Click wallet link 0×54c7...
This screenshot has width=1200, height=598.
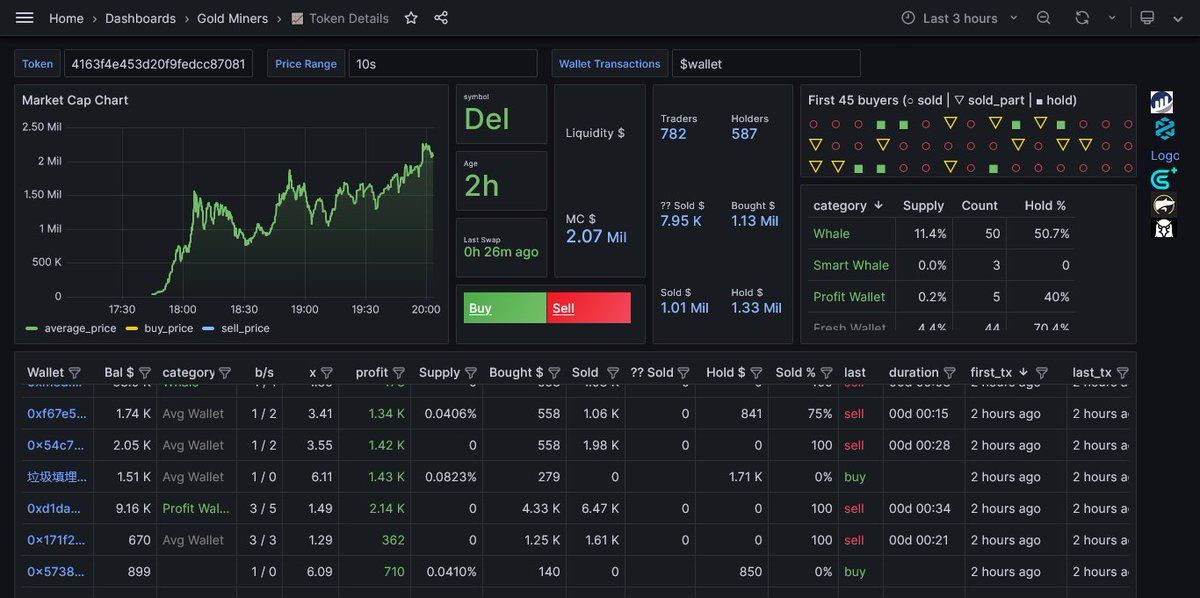[57, 445]
